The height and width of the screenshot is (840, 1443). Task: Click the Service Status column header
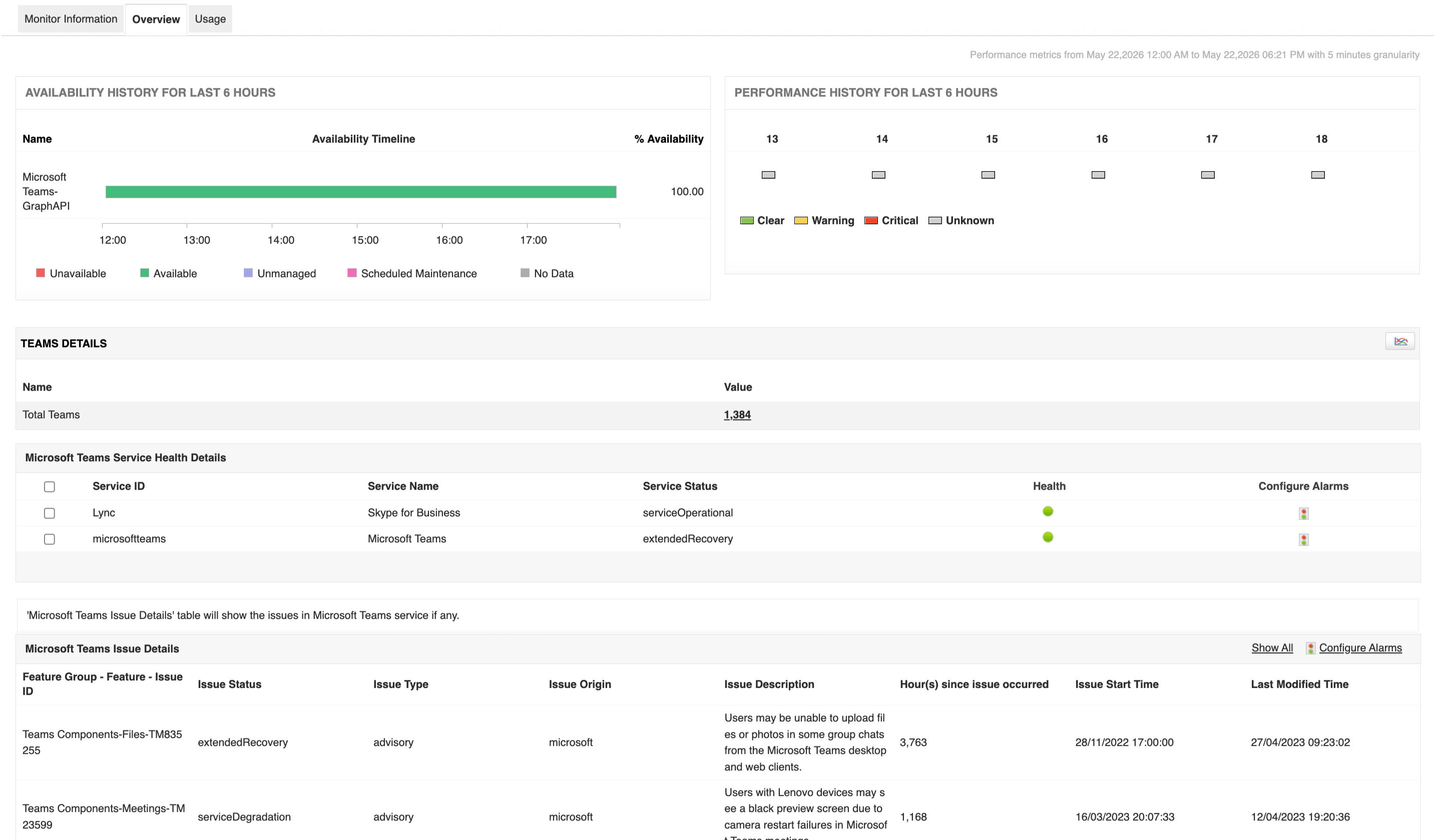click(680, 486)
